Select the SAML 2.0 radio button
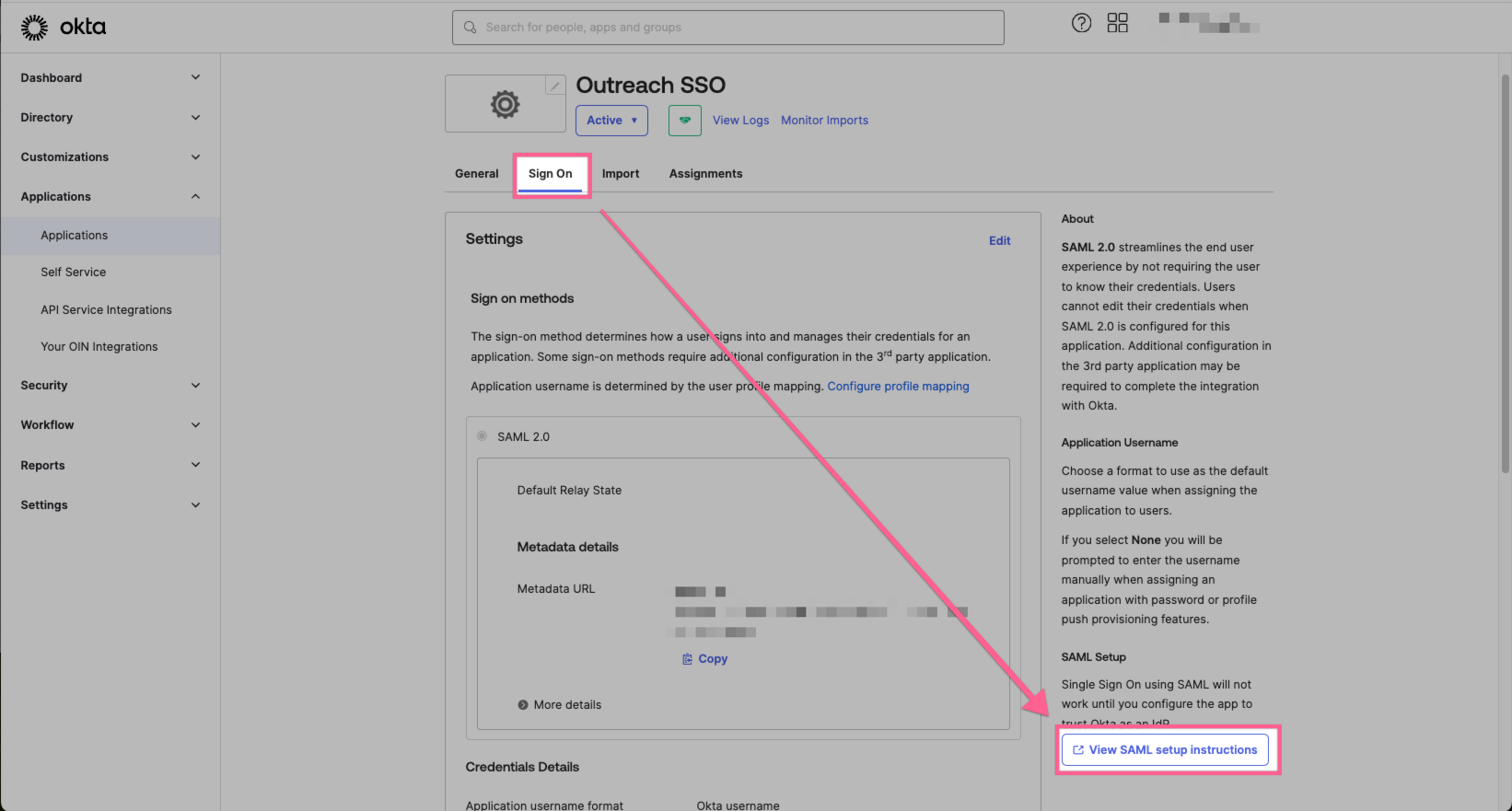The width and height of the screenshot is (1512, 811). click(483, 436)
